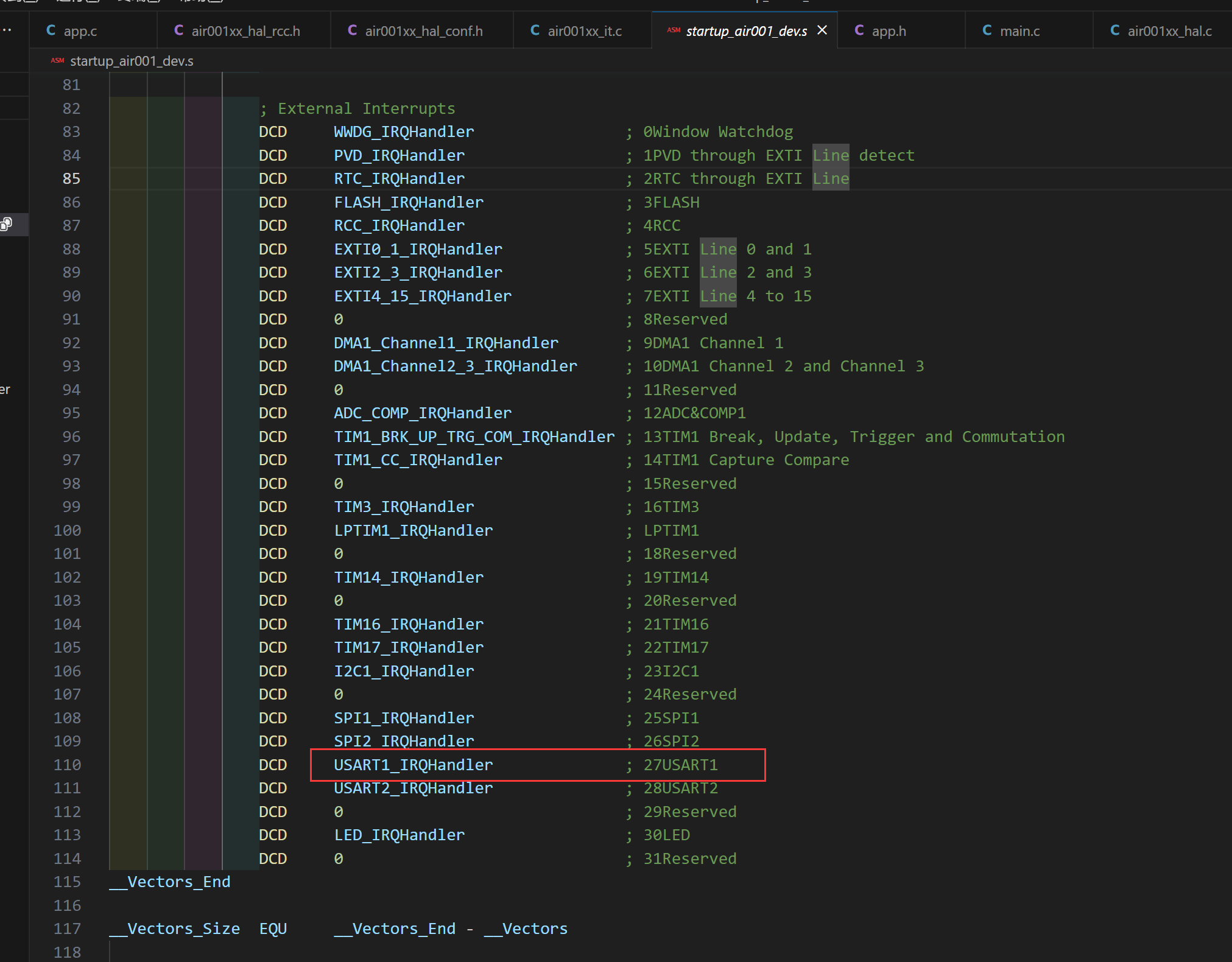Viewport: 1232px width, 962px height.
Task: Click SPI2_IRQHandler symbol
Action: (x=404, y=742)
